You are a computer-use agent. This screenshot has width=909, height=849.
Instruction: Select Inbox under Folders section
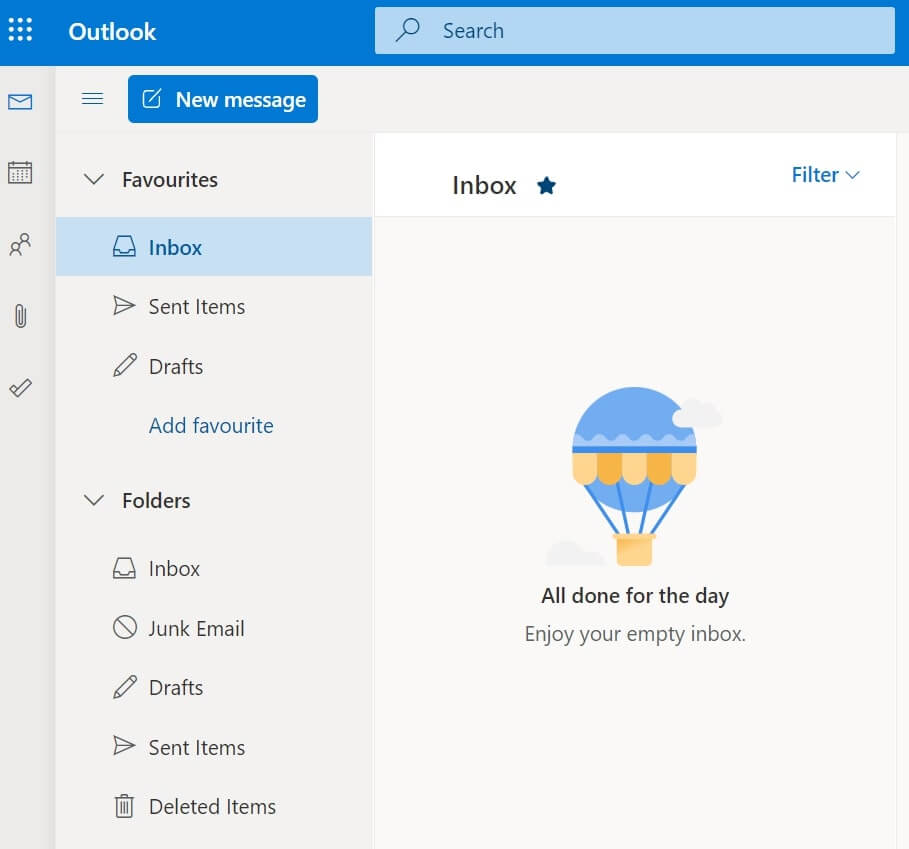[174, 569]
